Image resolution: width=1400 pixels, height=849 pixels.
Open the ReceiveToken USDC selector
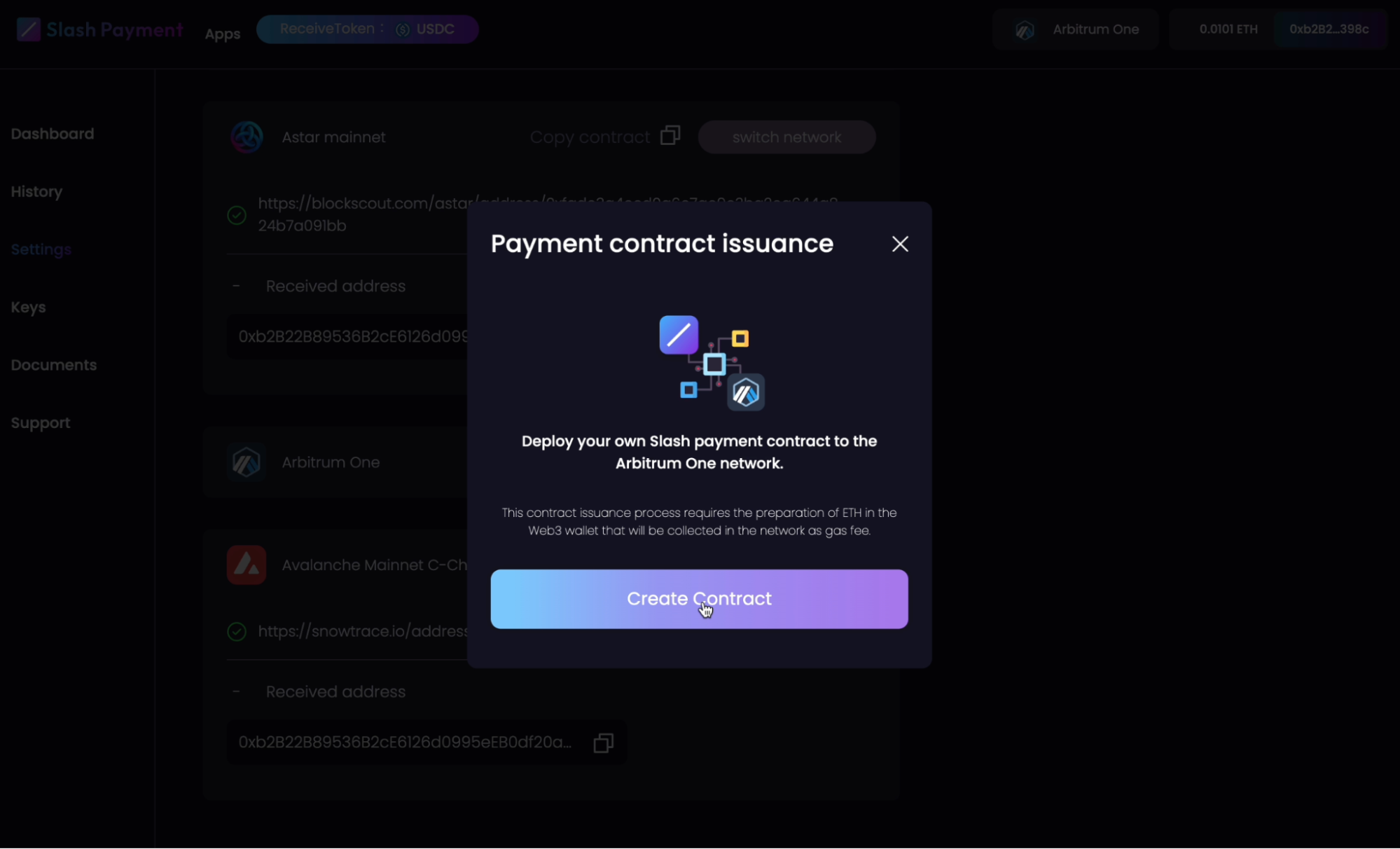tap(367, 29)
